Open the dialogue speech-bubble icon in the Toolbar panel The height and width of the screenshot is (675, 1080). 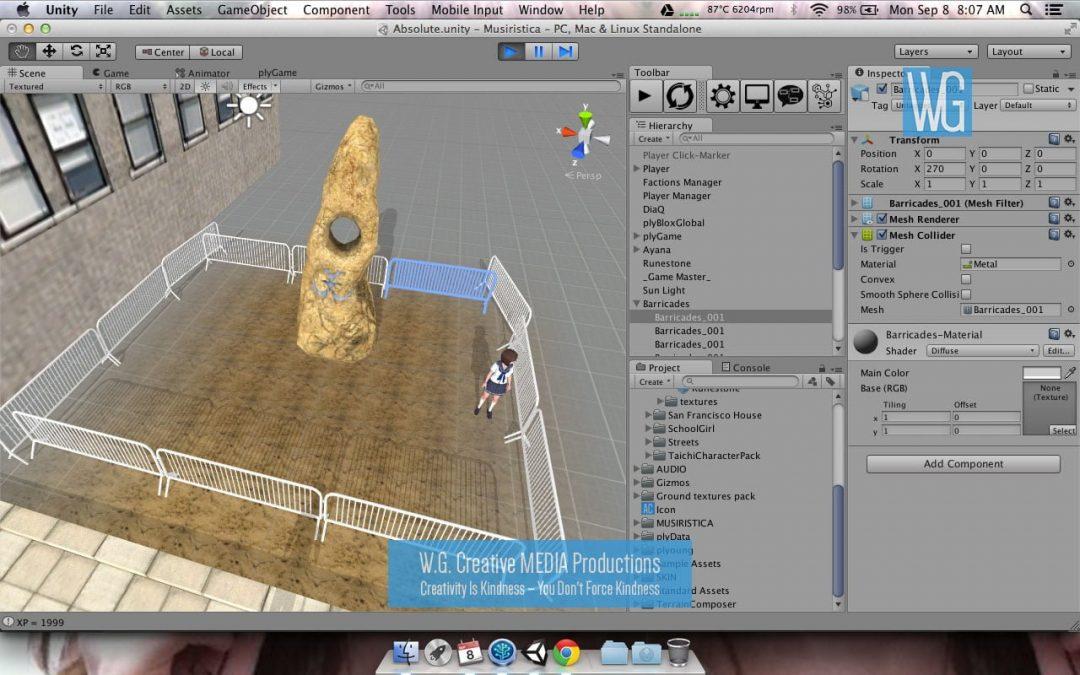click(x=790, y=96)
